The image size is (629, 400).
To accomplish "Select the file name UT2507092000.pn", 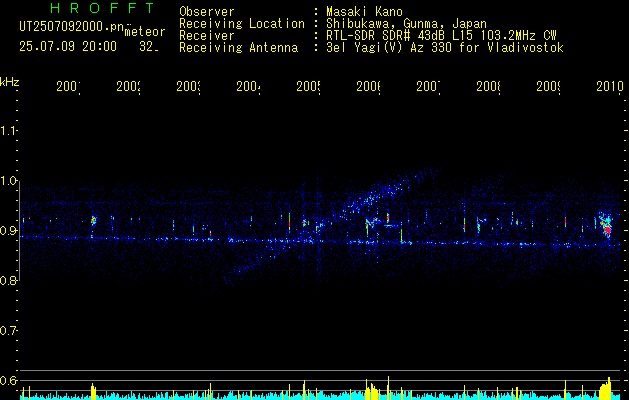I will click(72, 27).
